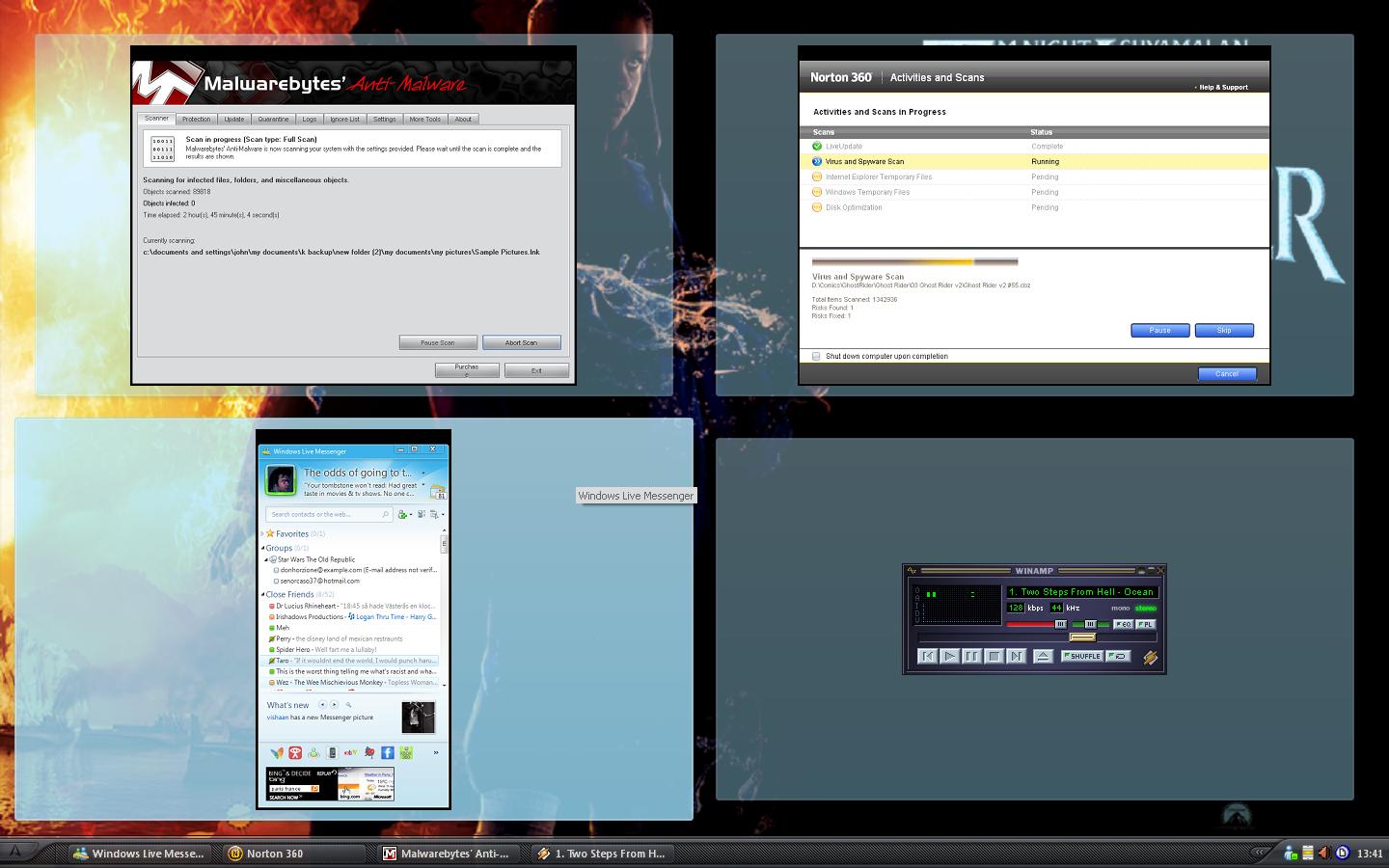The image size is (1389, 868).
Task: Click the Cancel button in Norton 360
Action: [1227, 373]
